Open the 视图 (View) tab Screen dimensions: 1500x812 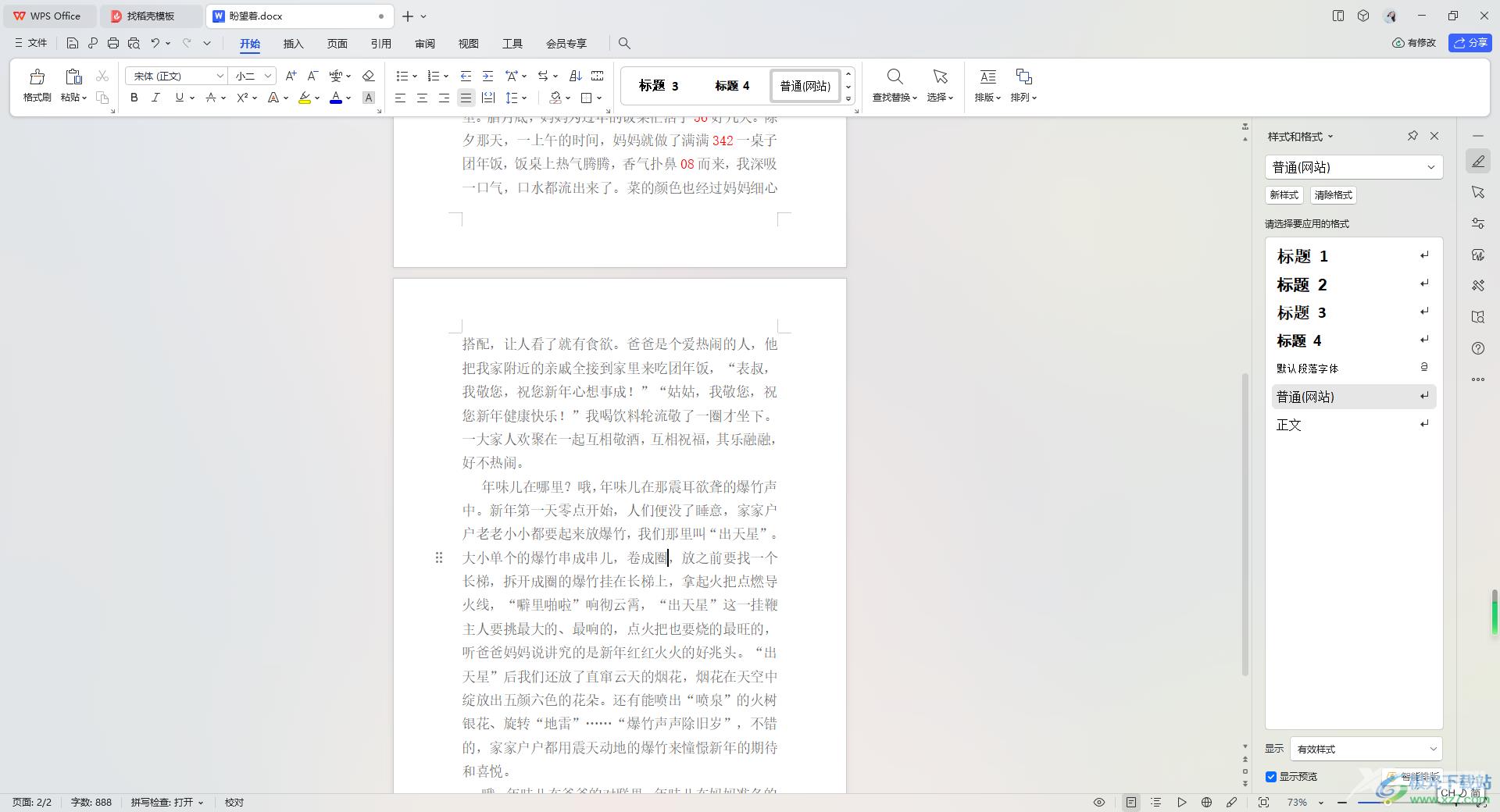[468, 44]
